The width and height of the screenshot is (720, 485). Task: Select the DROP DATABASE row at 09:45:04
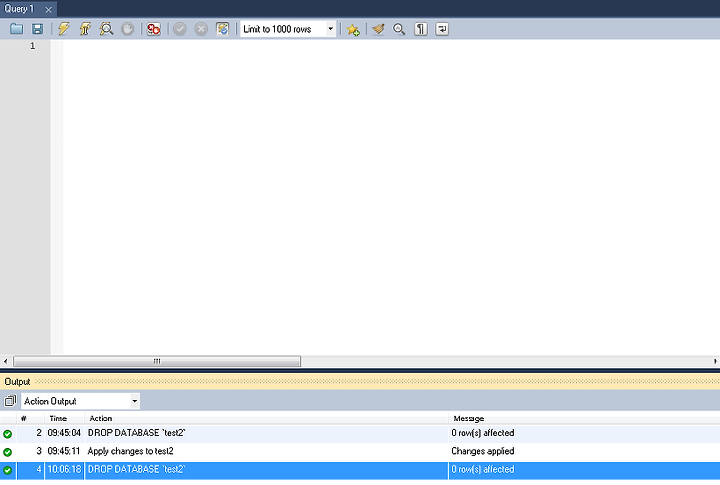pyautogui.click(x=360, y=433)
